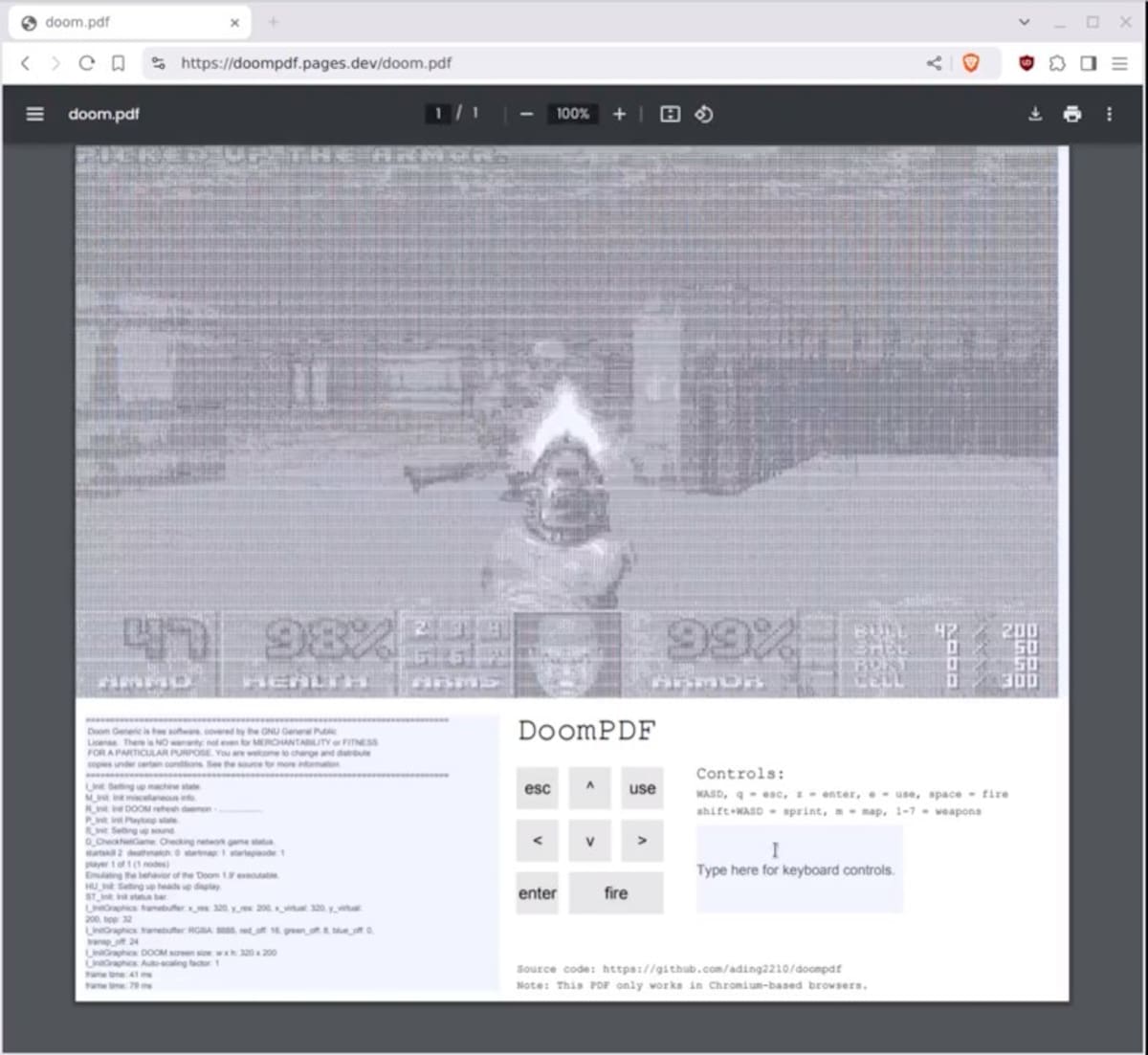Click the use game button
The image size is (1148, 1055).
pyautogui.click(x=642, y=788)
